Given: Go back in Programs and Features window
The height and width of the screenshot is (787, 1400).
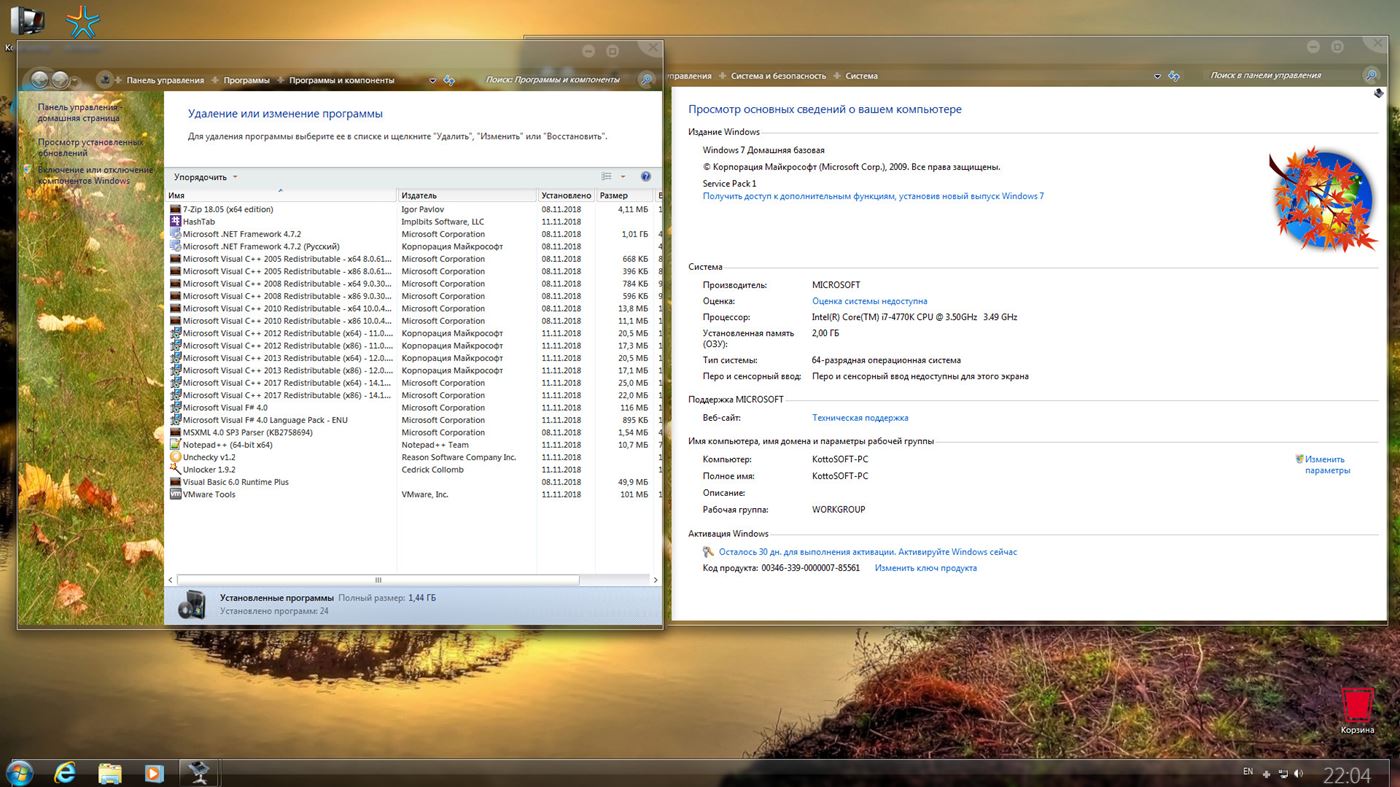Looking at the screenshot, I should [40, 80].
